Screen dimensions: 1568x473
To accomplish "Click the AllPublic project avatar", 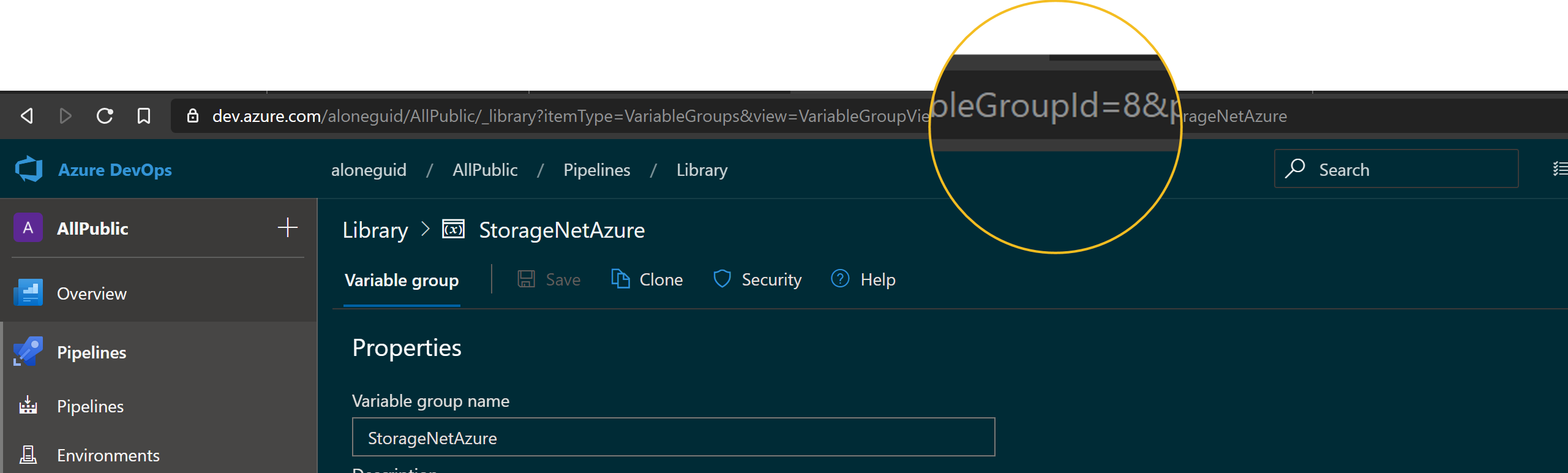I will click(x=28, y=228).
